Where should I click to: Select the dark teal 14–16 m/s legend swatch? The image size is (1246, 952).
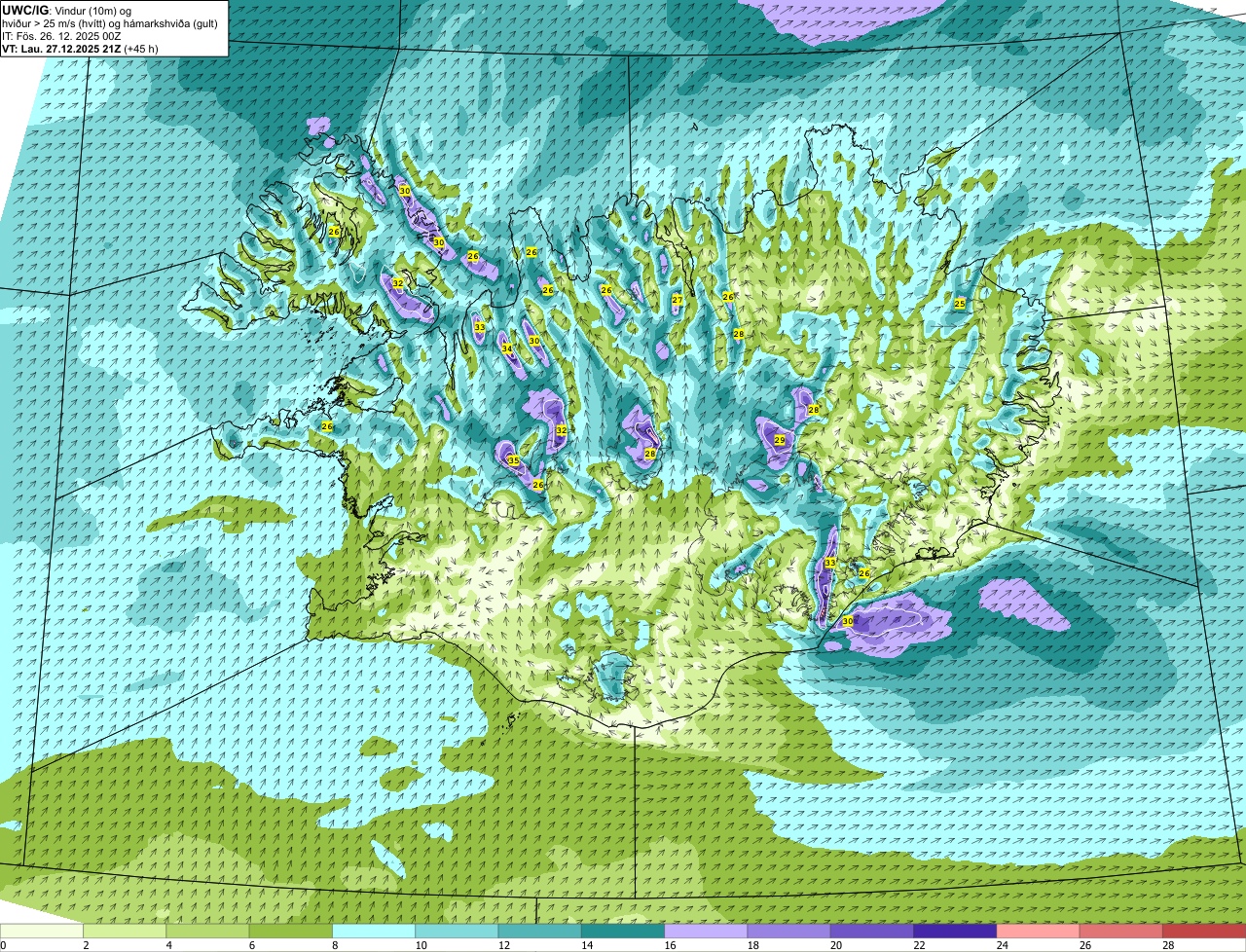623,931
